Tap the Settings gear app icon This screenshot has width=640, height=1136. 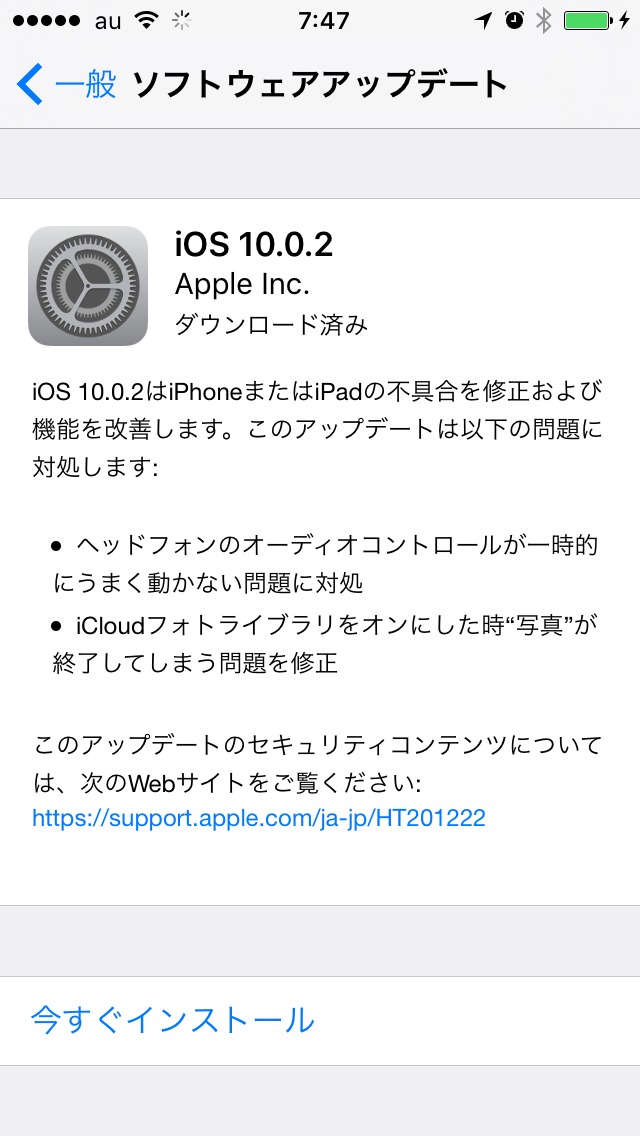pyautogui.click(x=88, y=285)
